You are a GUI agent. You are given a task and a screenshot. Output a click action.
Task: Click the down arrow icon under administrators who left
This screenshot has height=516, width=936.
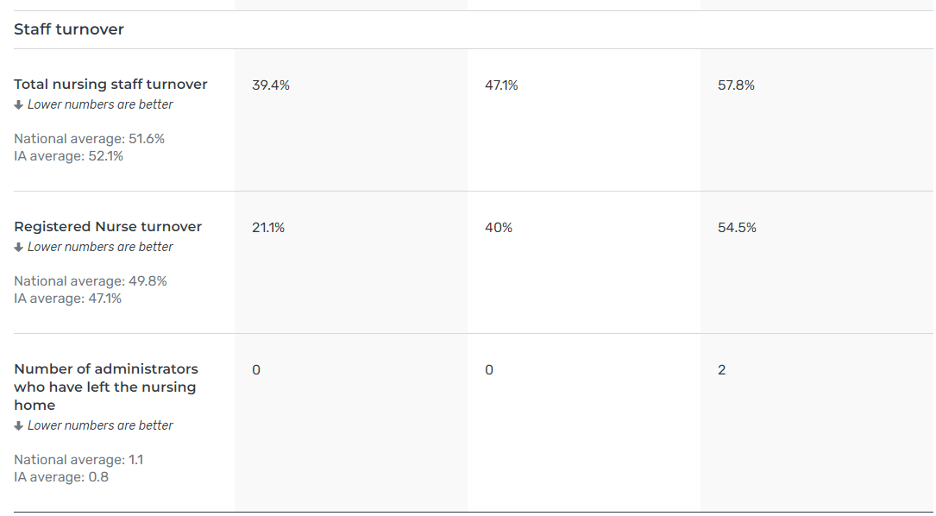(x=19, y=426)
